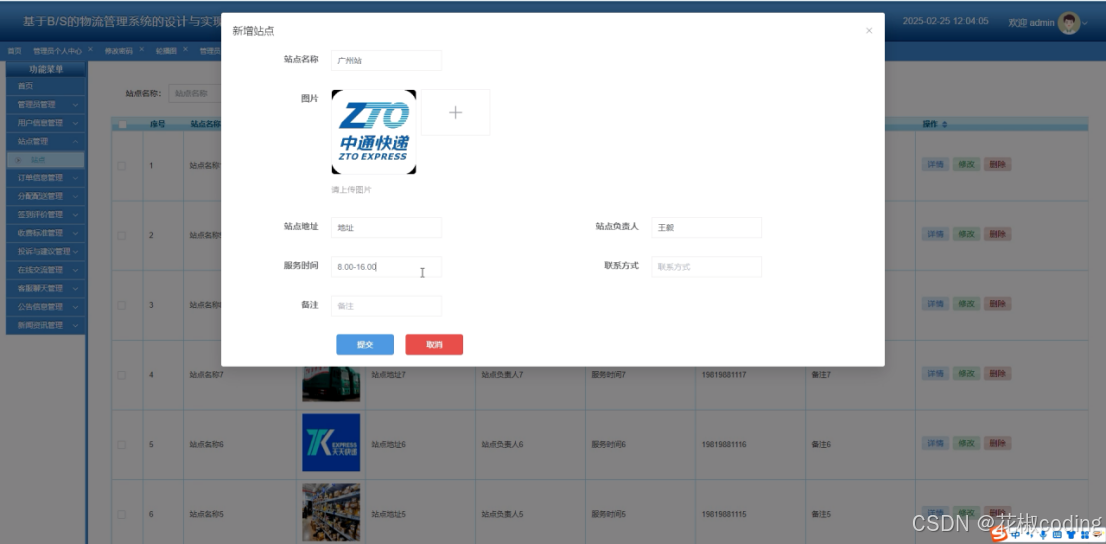The height and width of the screenshot is (544, 1106).
Task: Click the 站点名称 field containing 广州站
Action: click(387, 61)
